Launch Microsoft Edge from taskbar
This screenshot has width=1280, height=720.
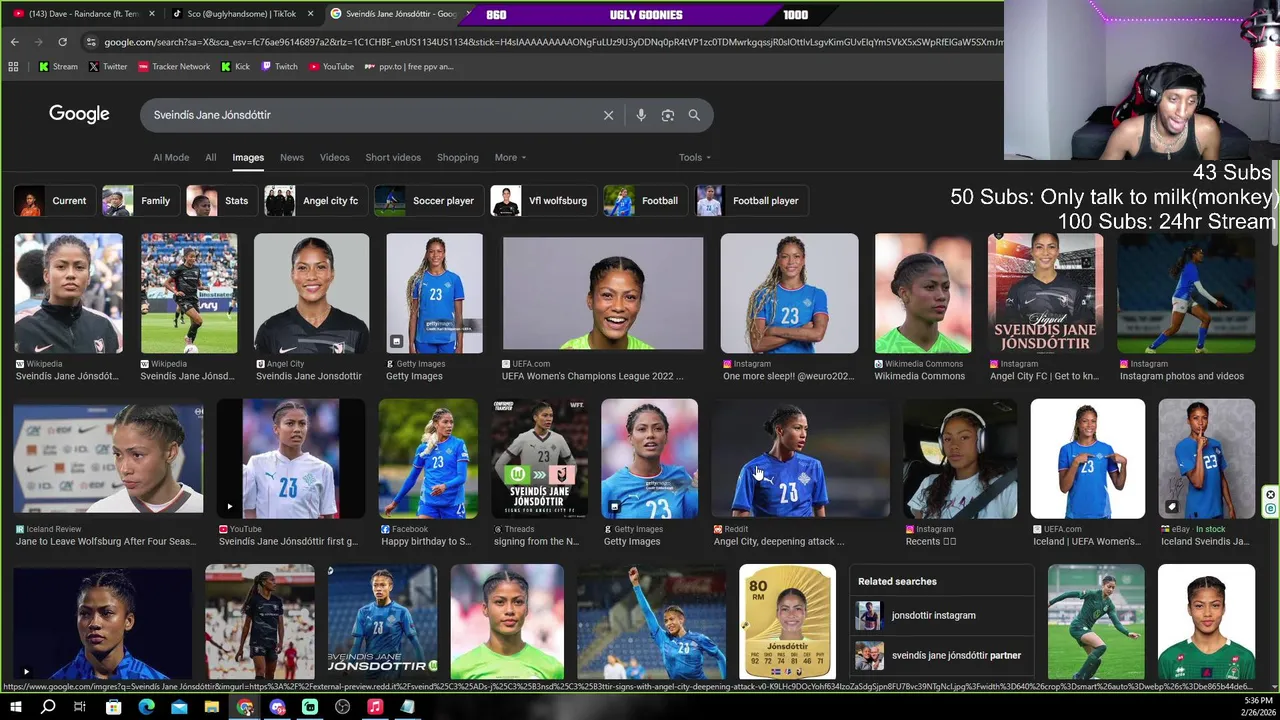[146, 707]
